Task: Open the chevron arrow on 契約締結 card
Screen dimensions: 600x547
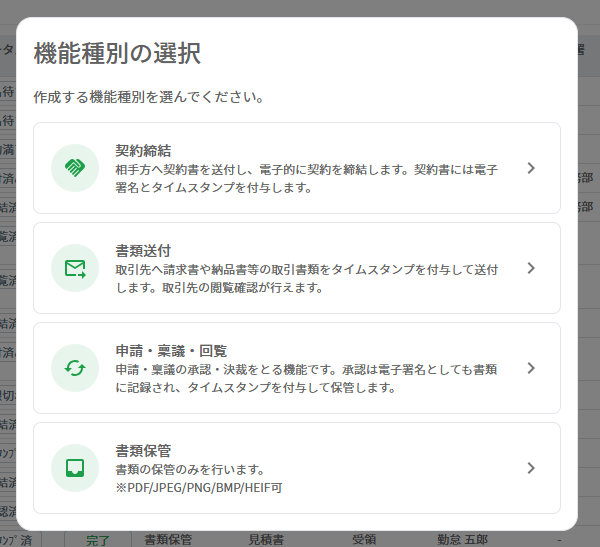Action: (x=531, y=168)
